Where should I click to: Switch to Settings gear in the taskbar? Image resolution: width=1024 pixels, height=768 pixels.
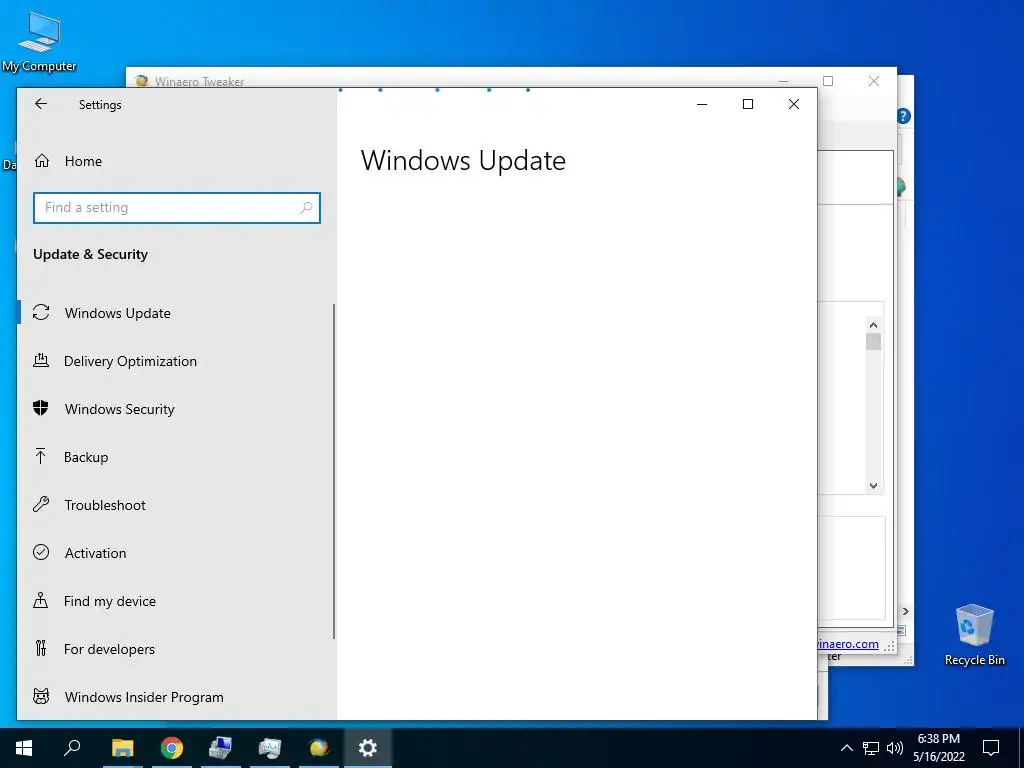(368, 748)
